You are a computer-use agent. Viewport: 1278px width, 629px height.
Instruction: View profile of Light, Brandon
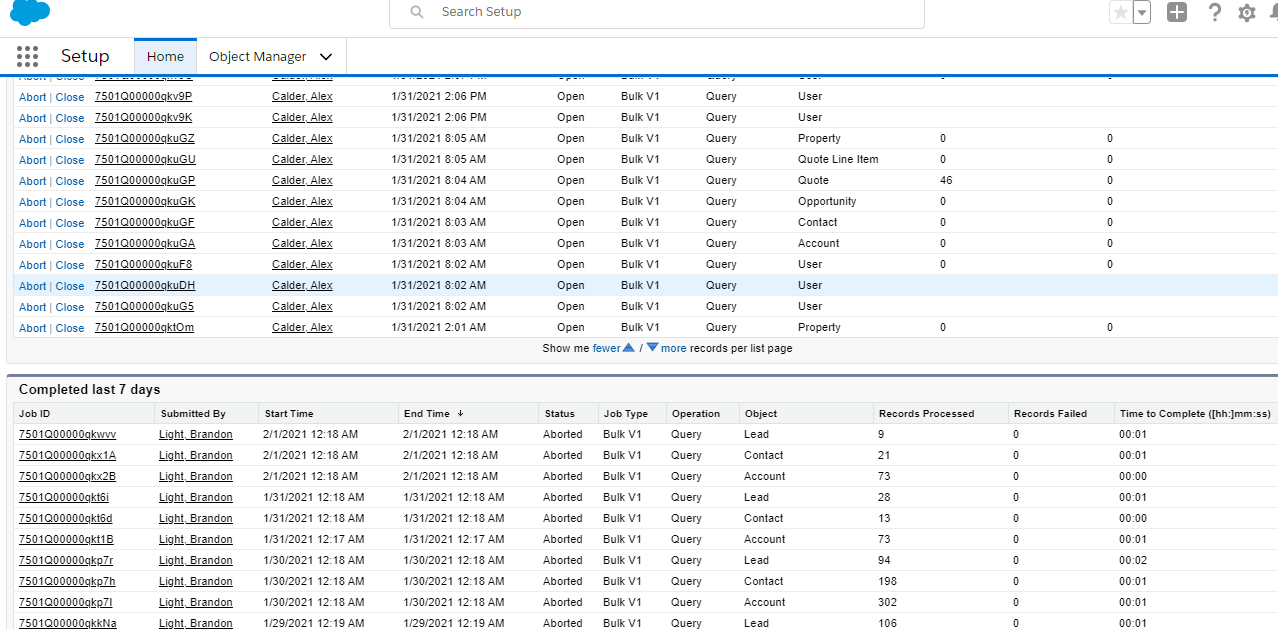[195, 434]
